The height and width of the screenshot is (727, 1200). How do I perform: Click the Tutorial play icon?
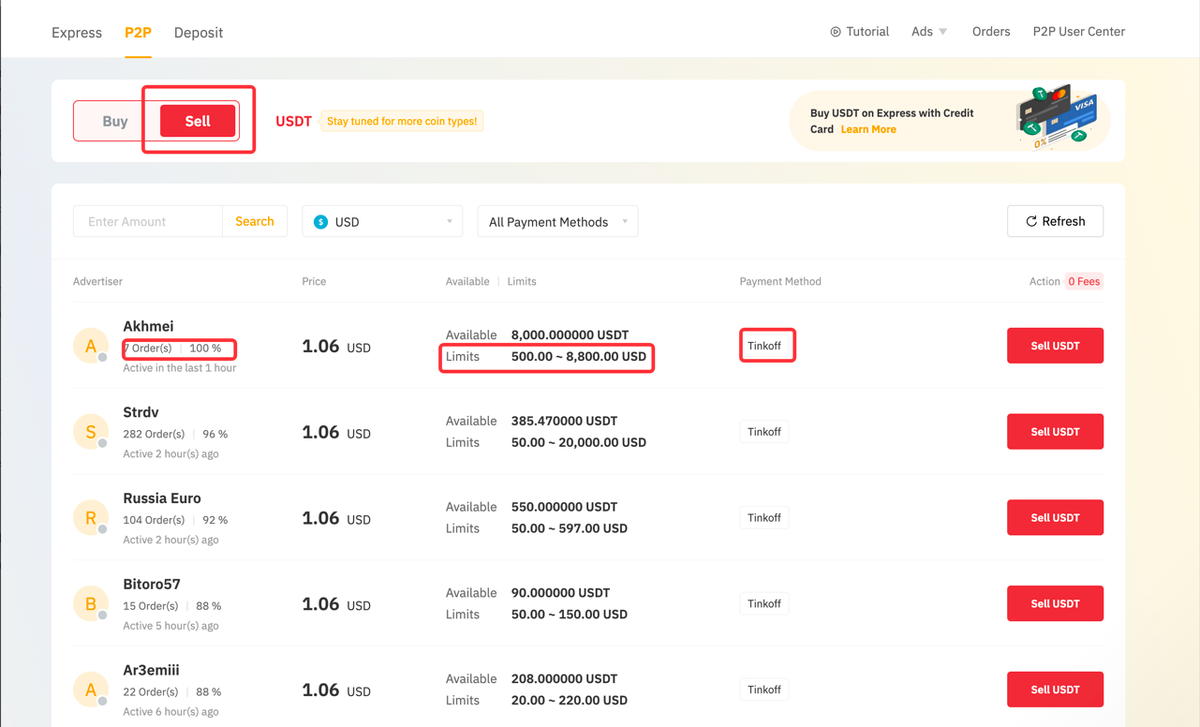[x=835, y=32]
